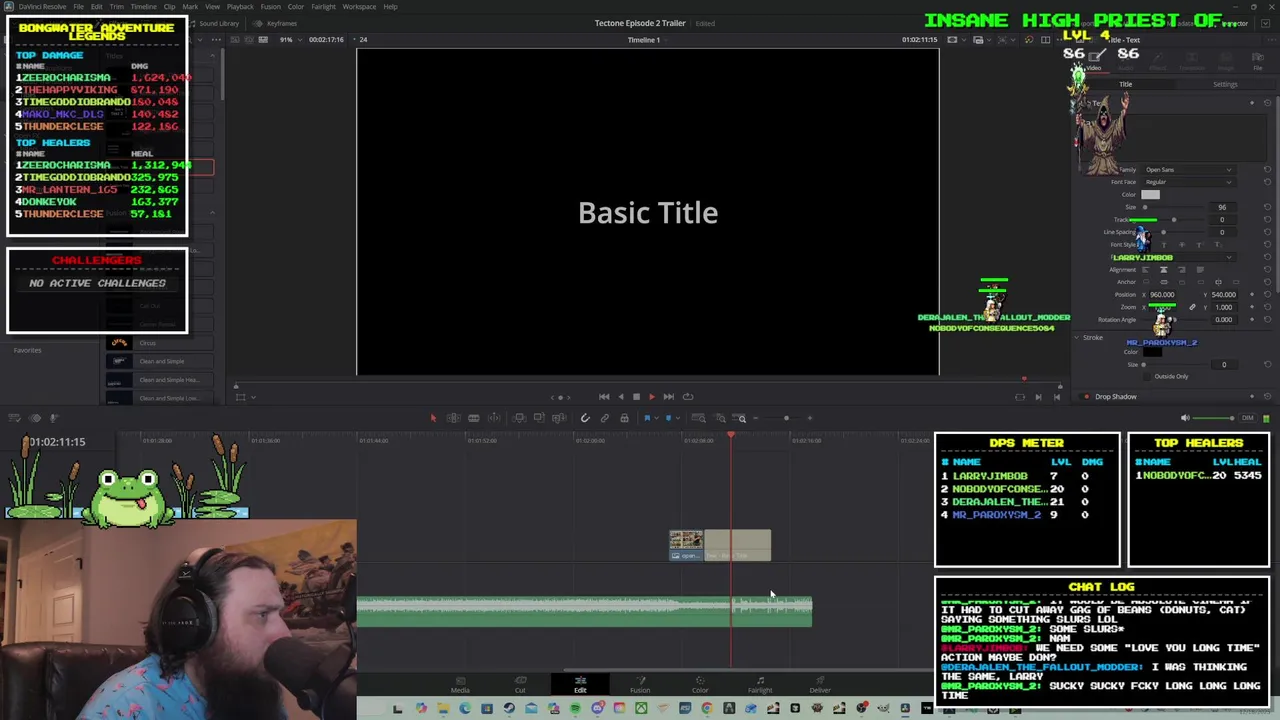The image size is (1280, 720).
Task: Click the viewer timecode 00:02:17:16
Action: coord(326,40)
